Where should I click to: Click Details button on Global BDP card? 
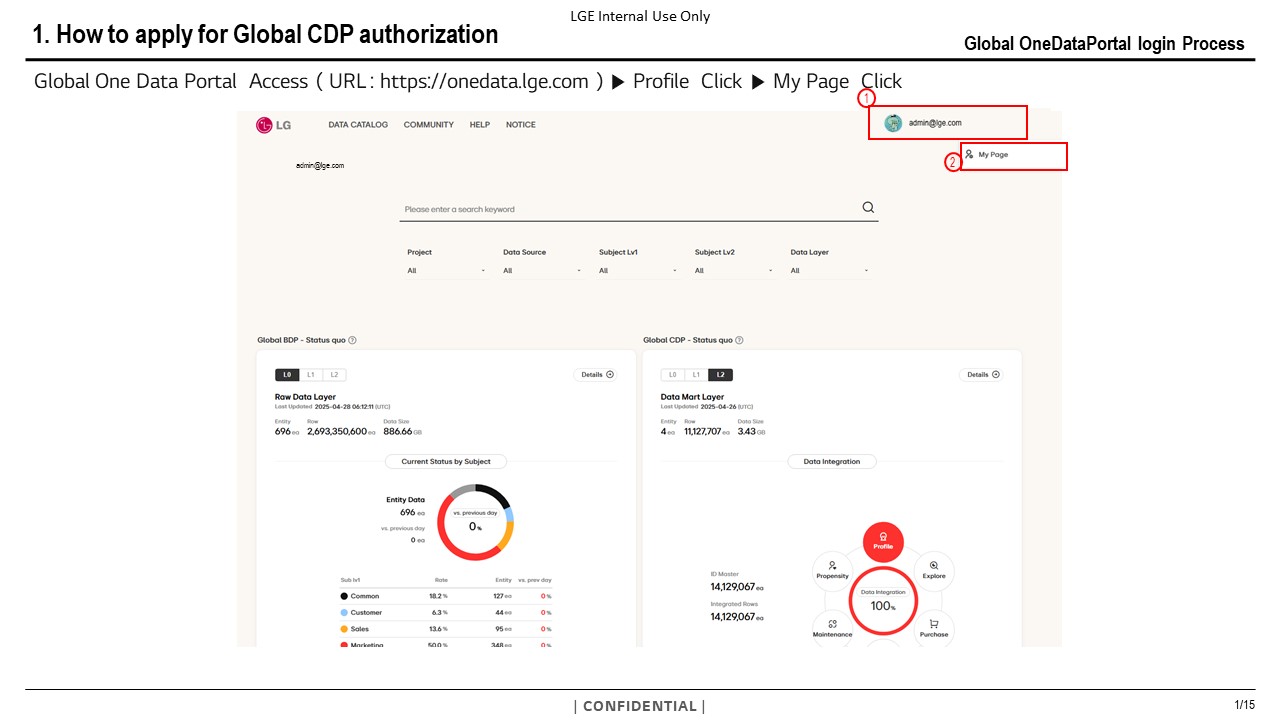tap(596, 375)
